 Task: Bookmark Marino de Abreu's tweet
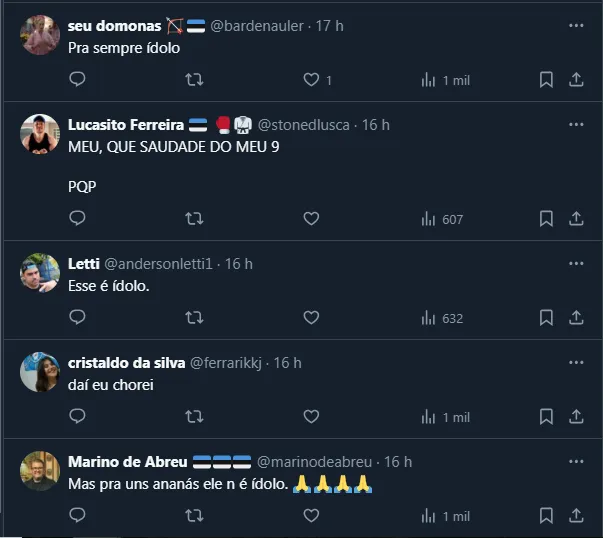(x=546, y=516)
